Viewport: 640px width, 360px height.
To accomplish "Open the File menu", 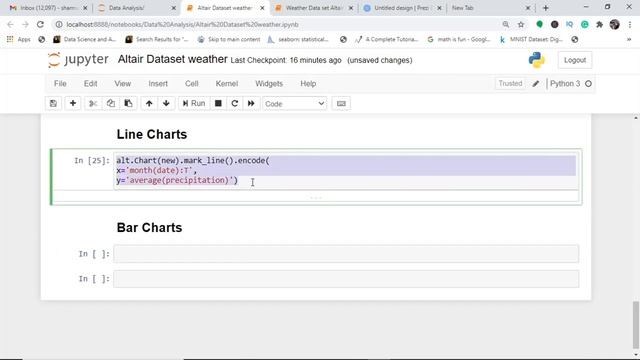I will pos(60,84).
